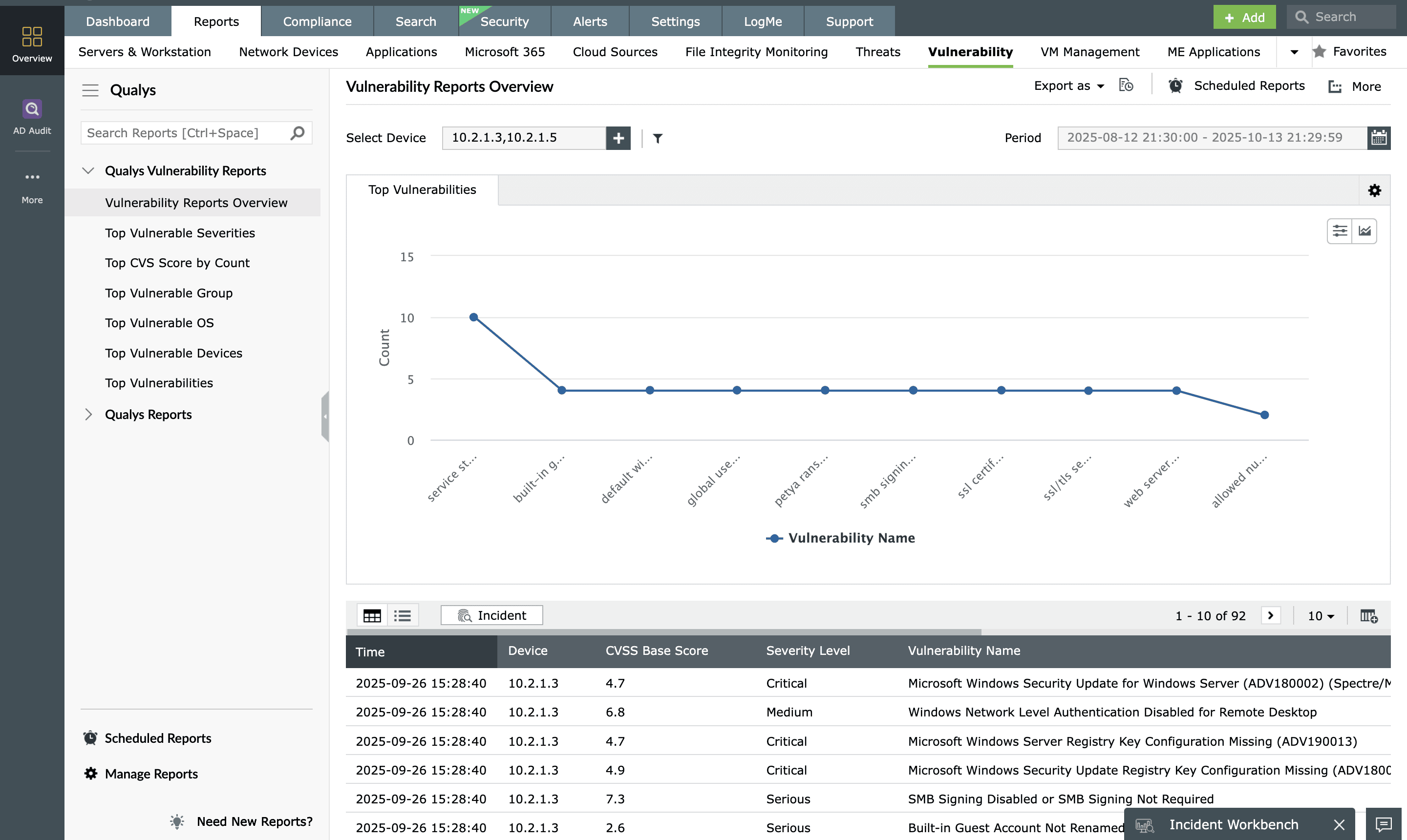Toggle the Qualys hamburger menu

point(90,90)
